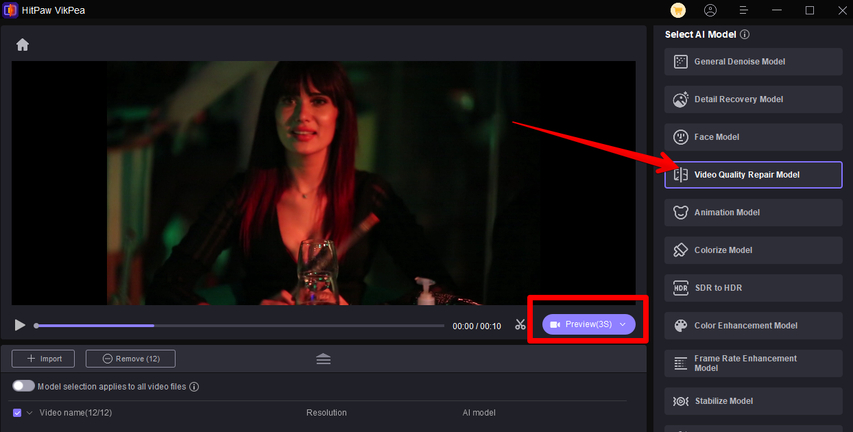This screenshot has height=432, width=853.
Task: Click info icon next to model selection toggle
Action: tap(194, 387)
